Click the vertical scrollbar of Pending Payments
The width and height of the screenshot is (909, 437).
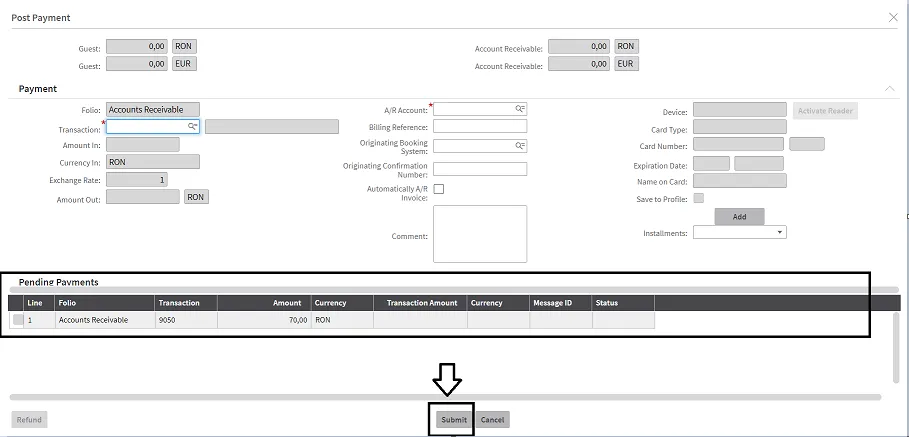[897, 348]
